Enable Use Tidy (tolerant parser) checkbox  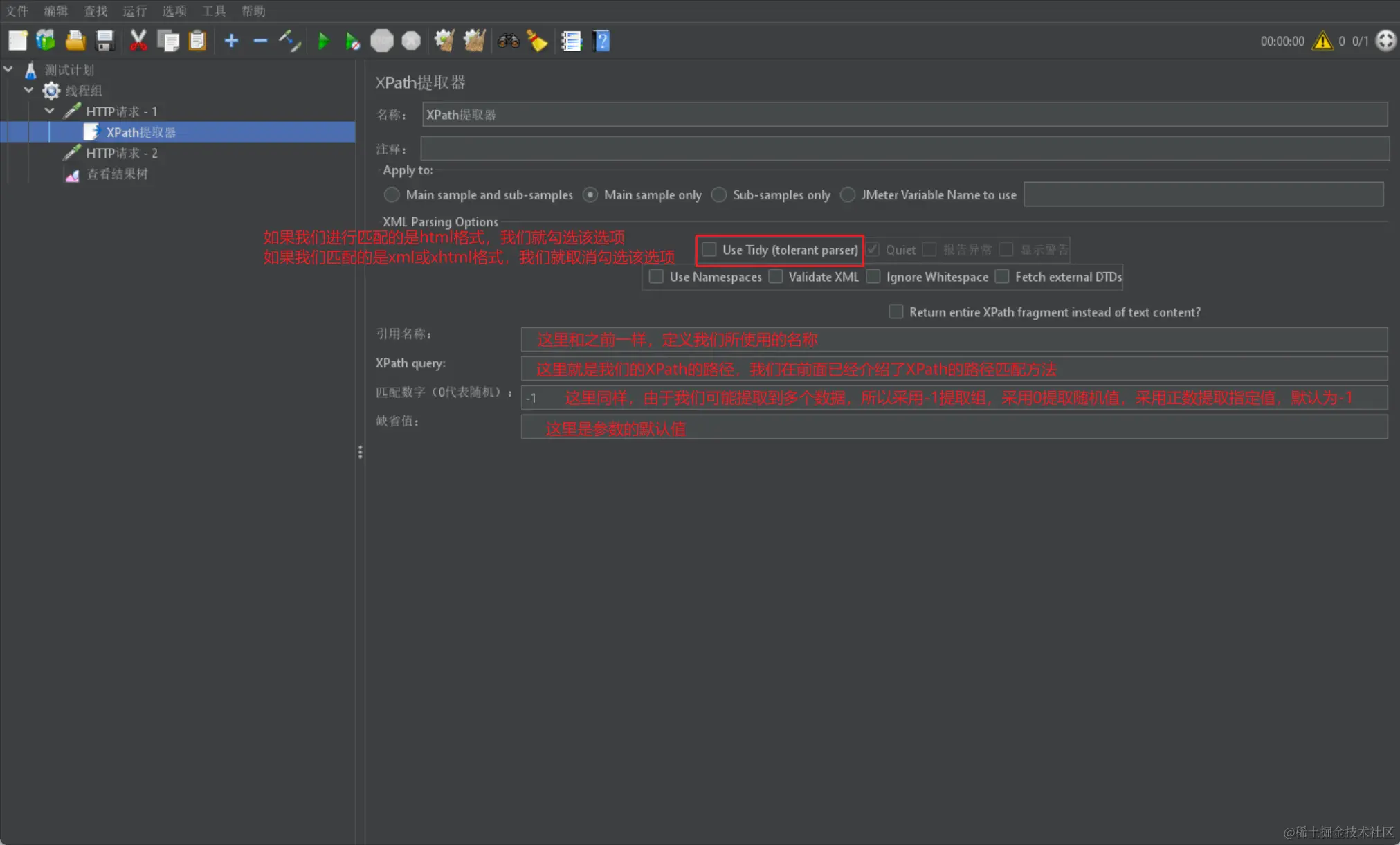[x=709, y=249]
